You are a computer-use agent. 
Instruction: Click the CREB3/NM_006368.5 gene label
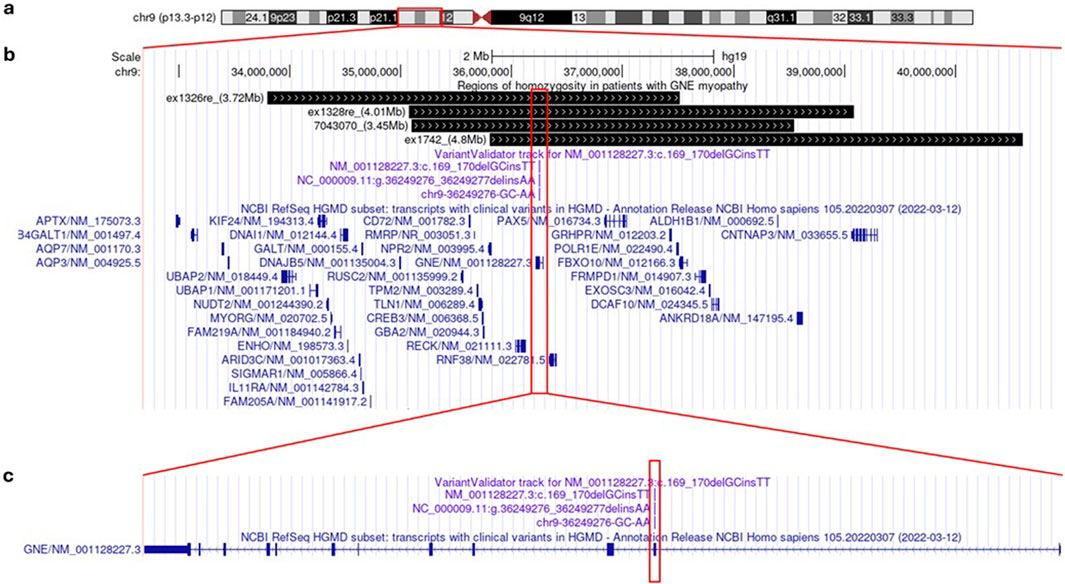point(423,318)
